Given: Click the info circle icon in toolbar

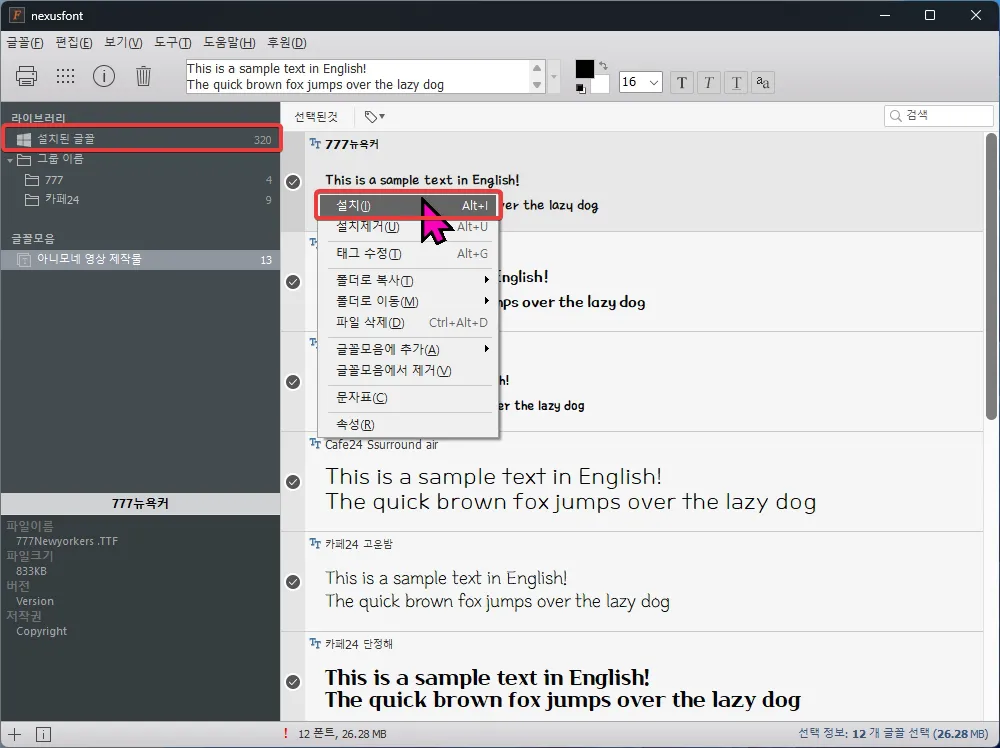Looking at the screenshot, I should (104, 76).
